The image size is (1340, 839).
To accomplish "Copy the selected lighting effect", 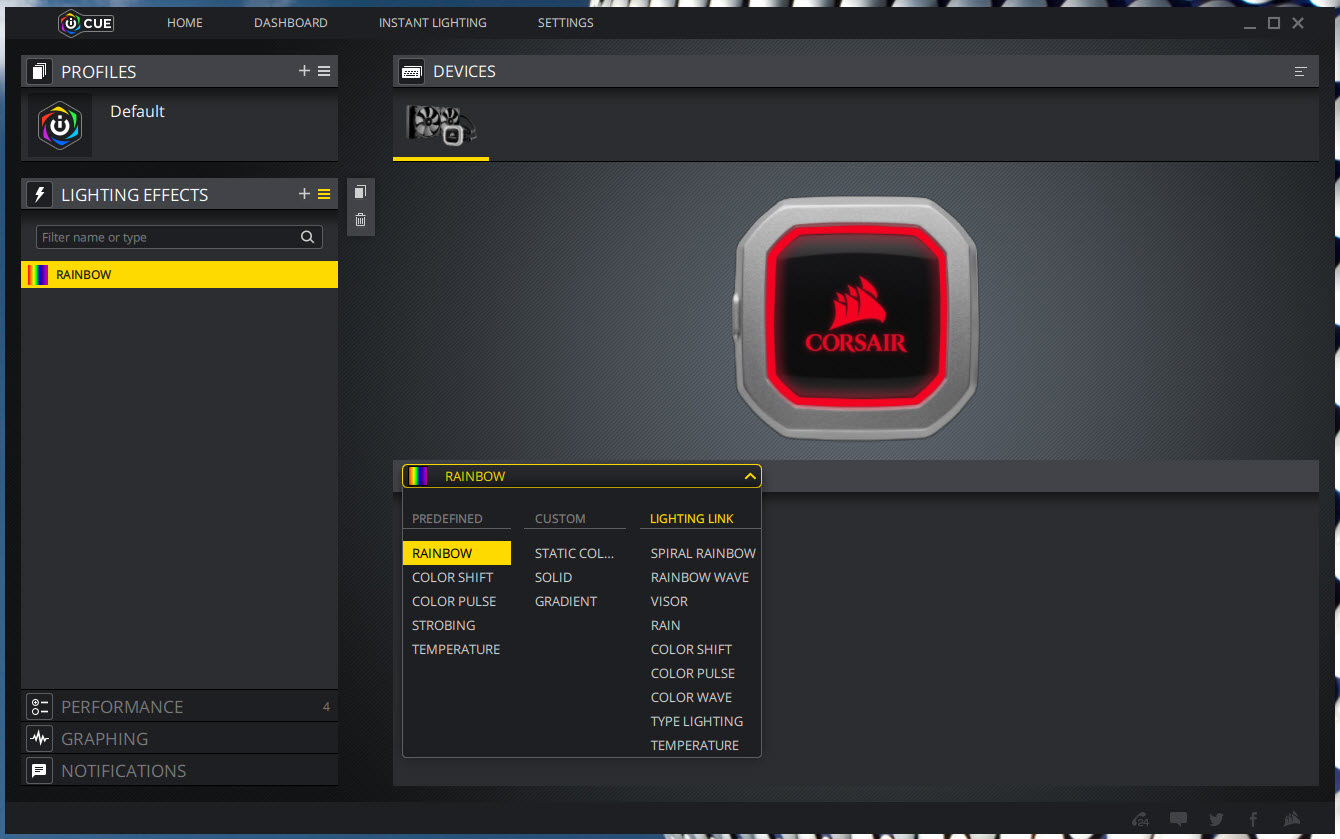I will (x=361, y=192).
